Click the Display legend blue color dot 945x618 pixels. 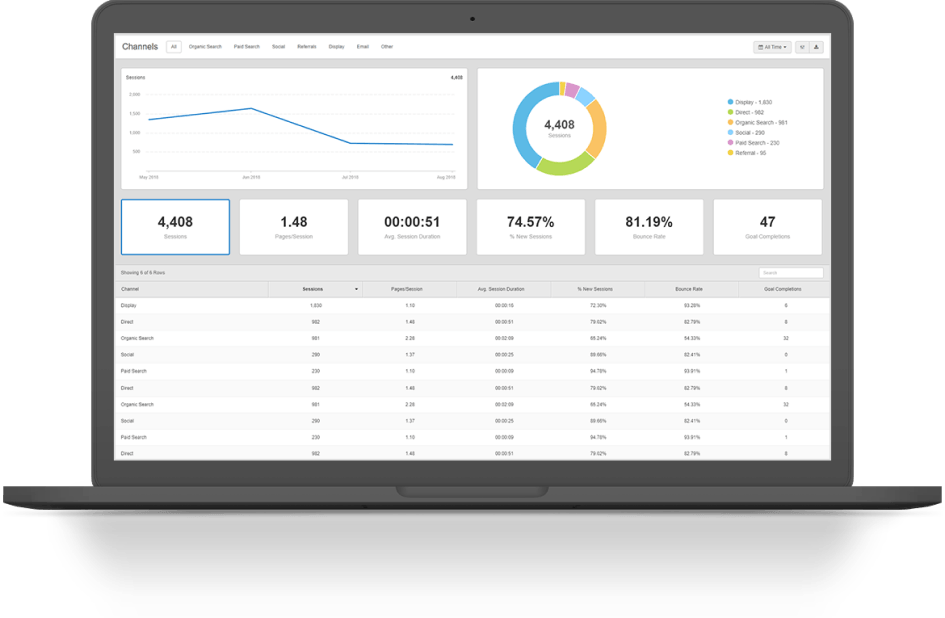pos(731,102)
